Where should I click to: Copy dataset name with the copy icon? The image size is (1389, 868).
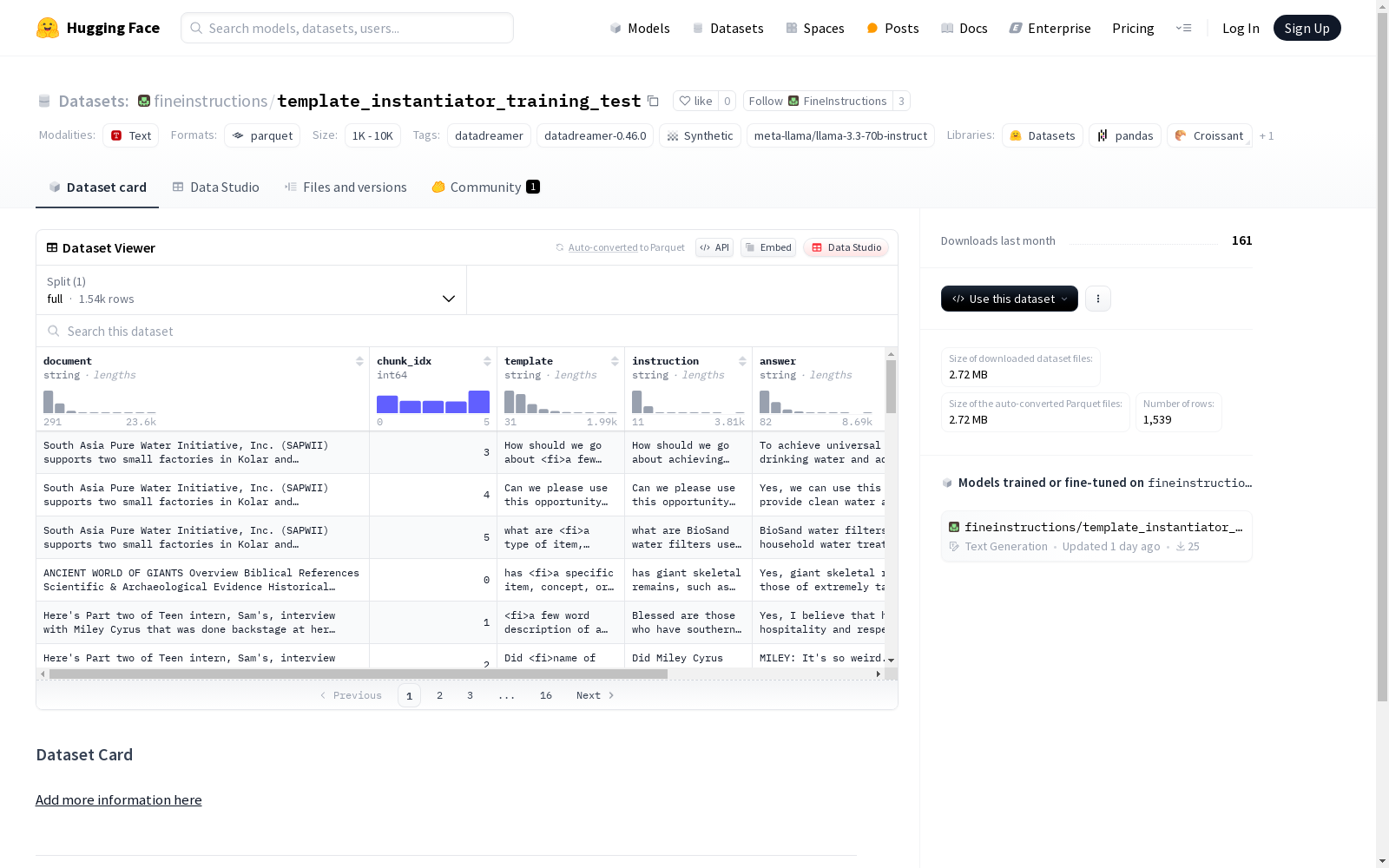point(653,102)
